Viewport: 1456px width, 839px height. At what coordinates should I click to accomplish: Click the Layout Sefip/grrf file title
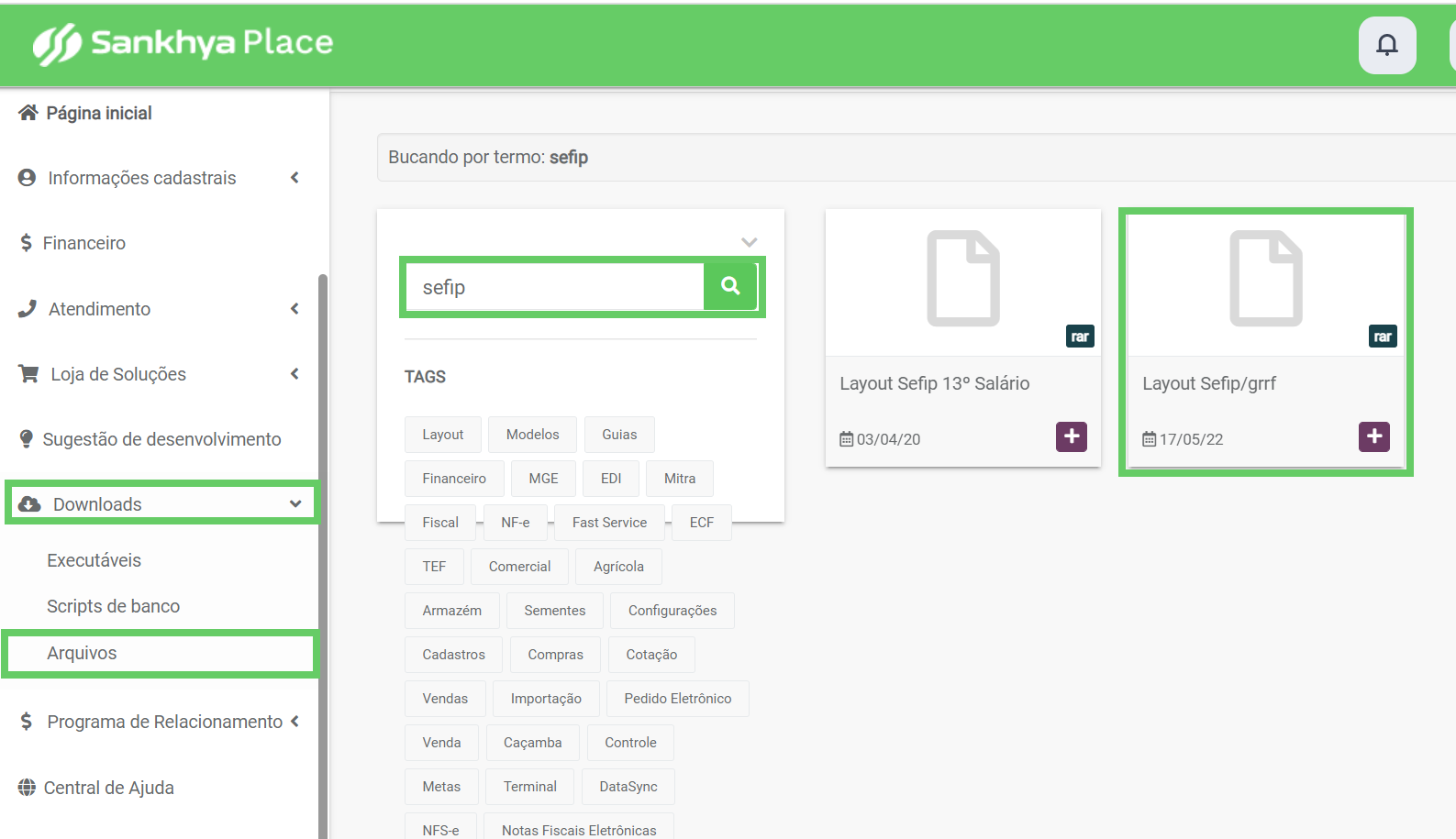pyautogui.click(x=1209, y=383)
